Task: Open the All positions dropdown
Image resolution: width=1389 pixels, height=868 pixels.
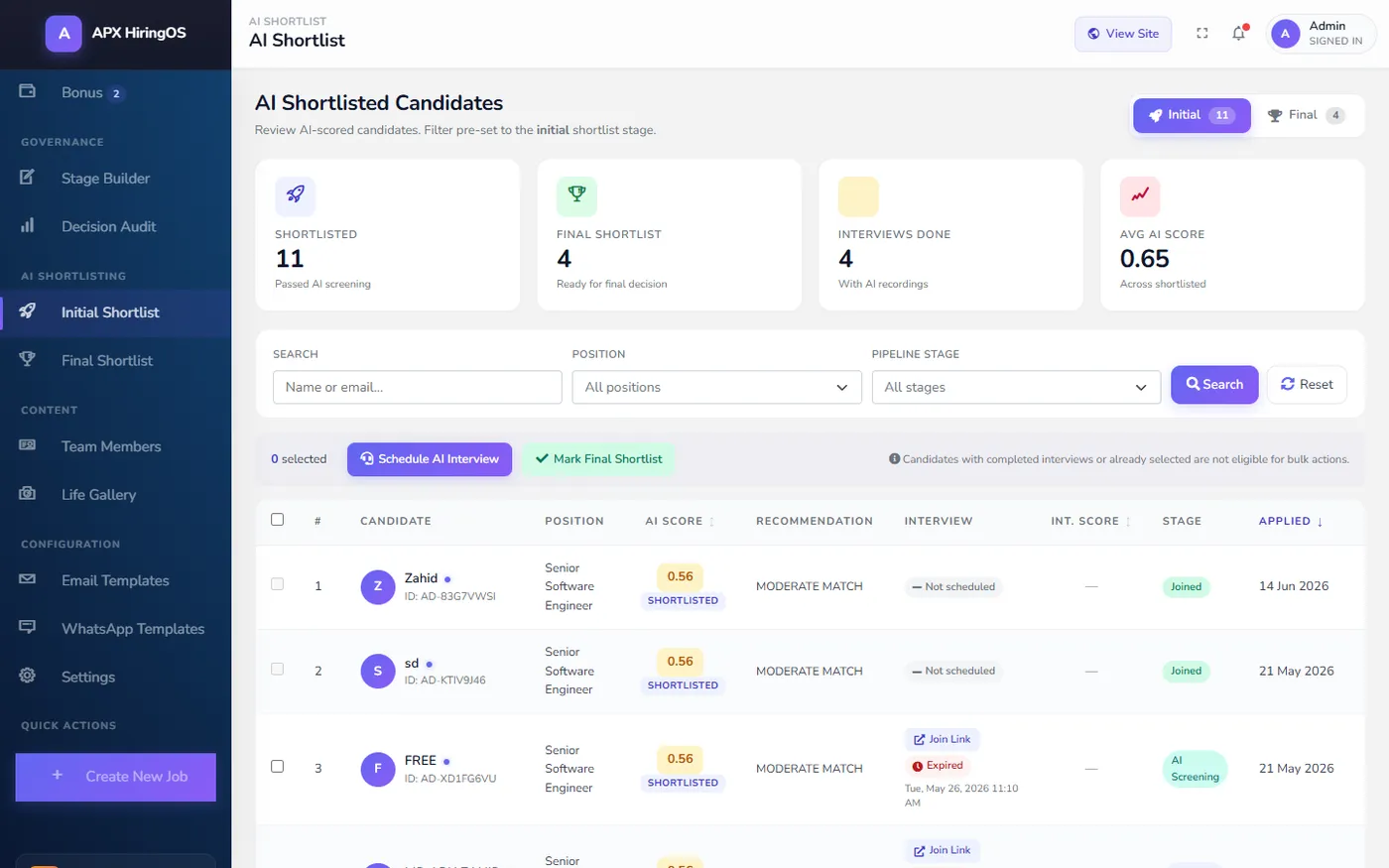Action: [x=717, y=387]
